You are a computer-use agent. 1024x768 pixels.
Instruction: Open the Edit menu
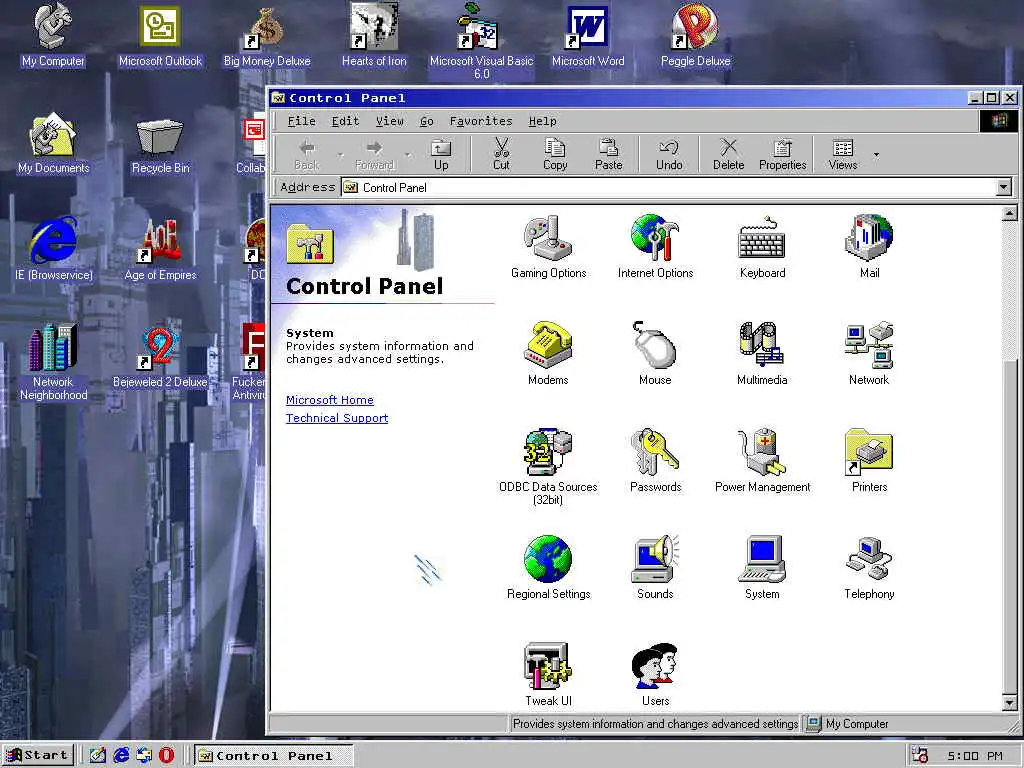pyautogui.click(x=345, y=121)
